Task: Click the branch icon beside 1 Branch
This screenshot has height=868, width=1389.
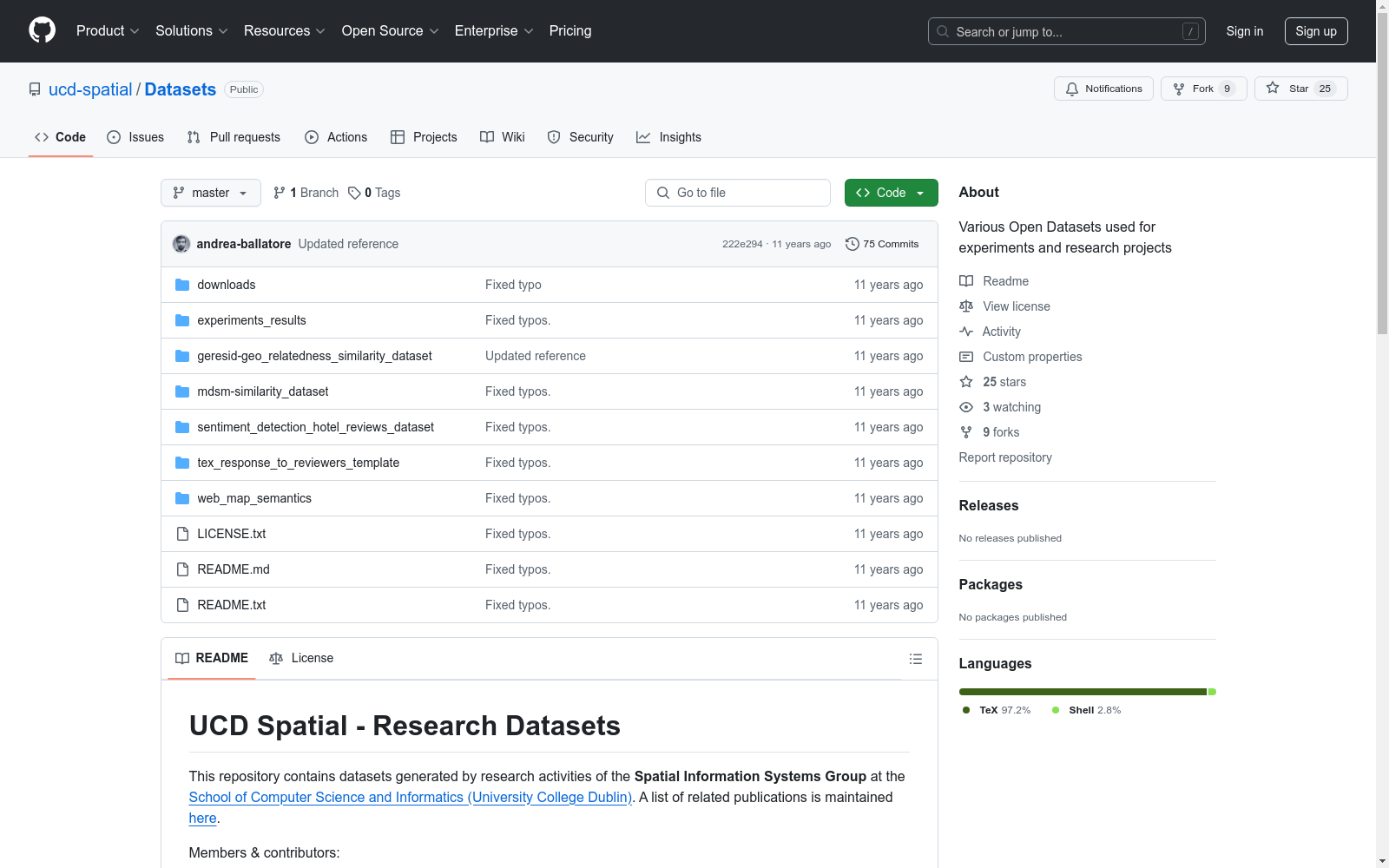Action: 280,193
